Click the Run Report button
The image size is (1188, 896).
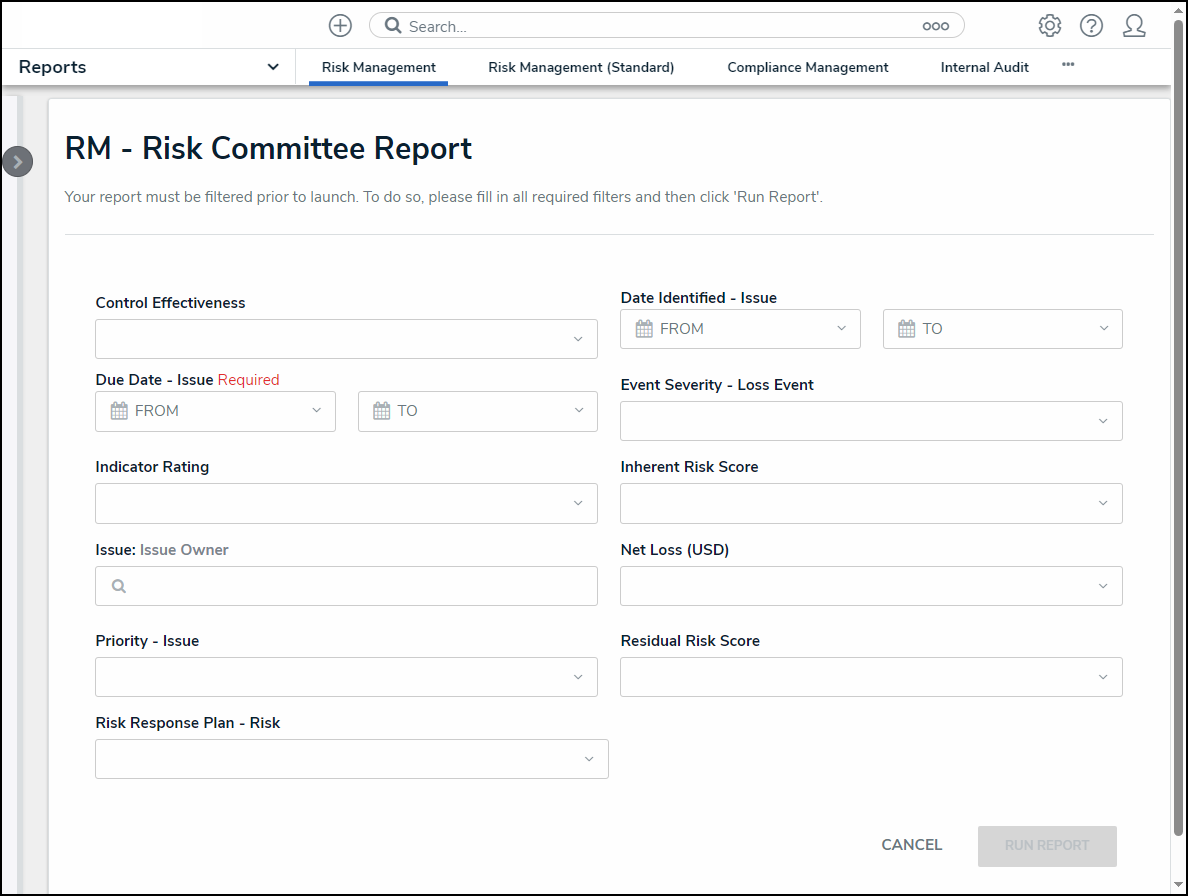1046,846
